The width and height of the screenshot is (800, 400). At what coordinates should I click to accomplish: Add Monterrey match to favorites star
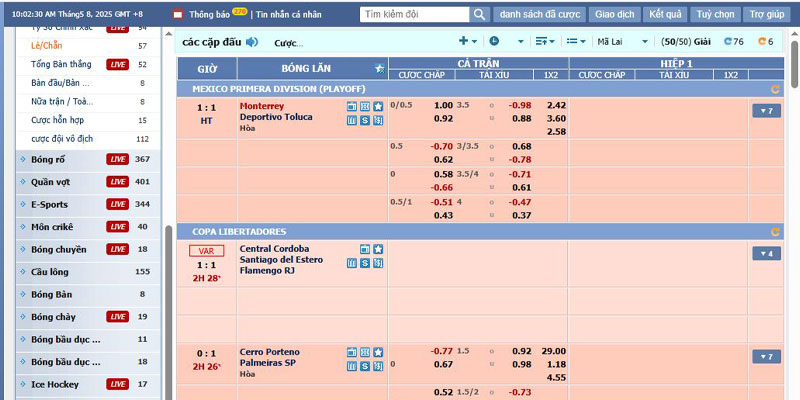378,106
